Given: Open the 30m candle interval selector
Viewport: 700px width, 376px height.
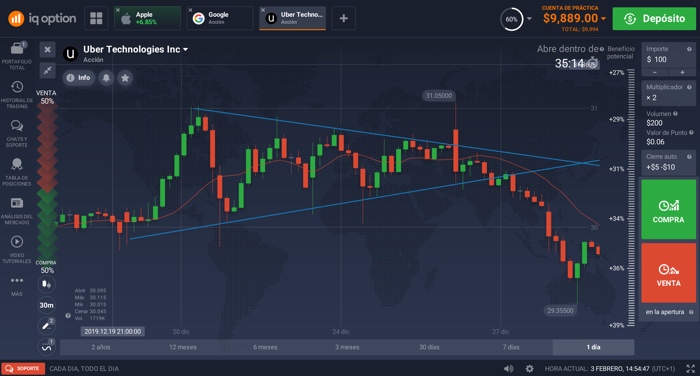Looking at the screenshot, I should [46, 305].
